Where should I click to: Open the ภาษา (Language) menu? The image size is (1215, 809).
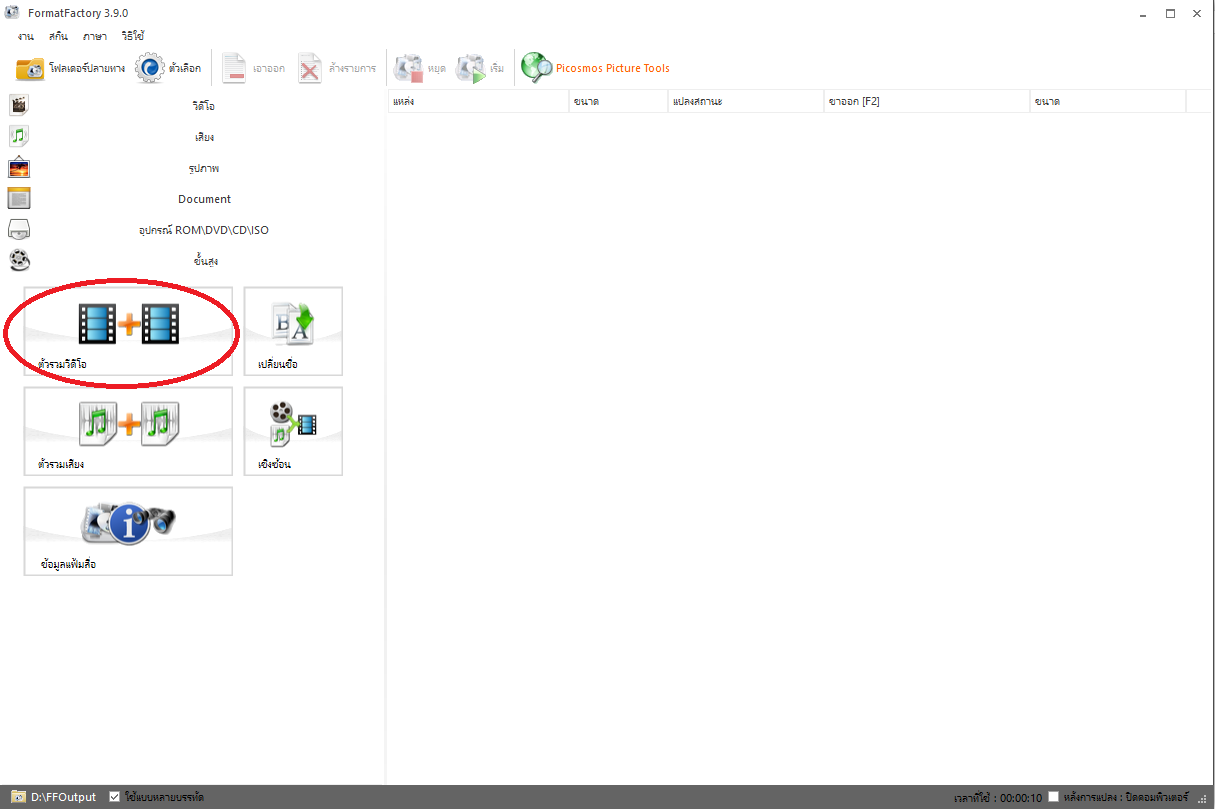point(95,36)
